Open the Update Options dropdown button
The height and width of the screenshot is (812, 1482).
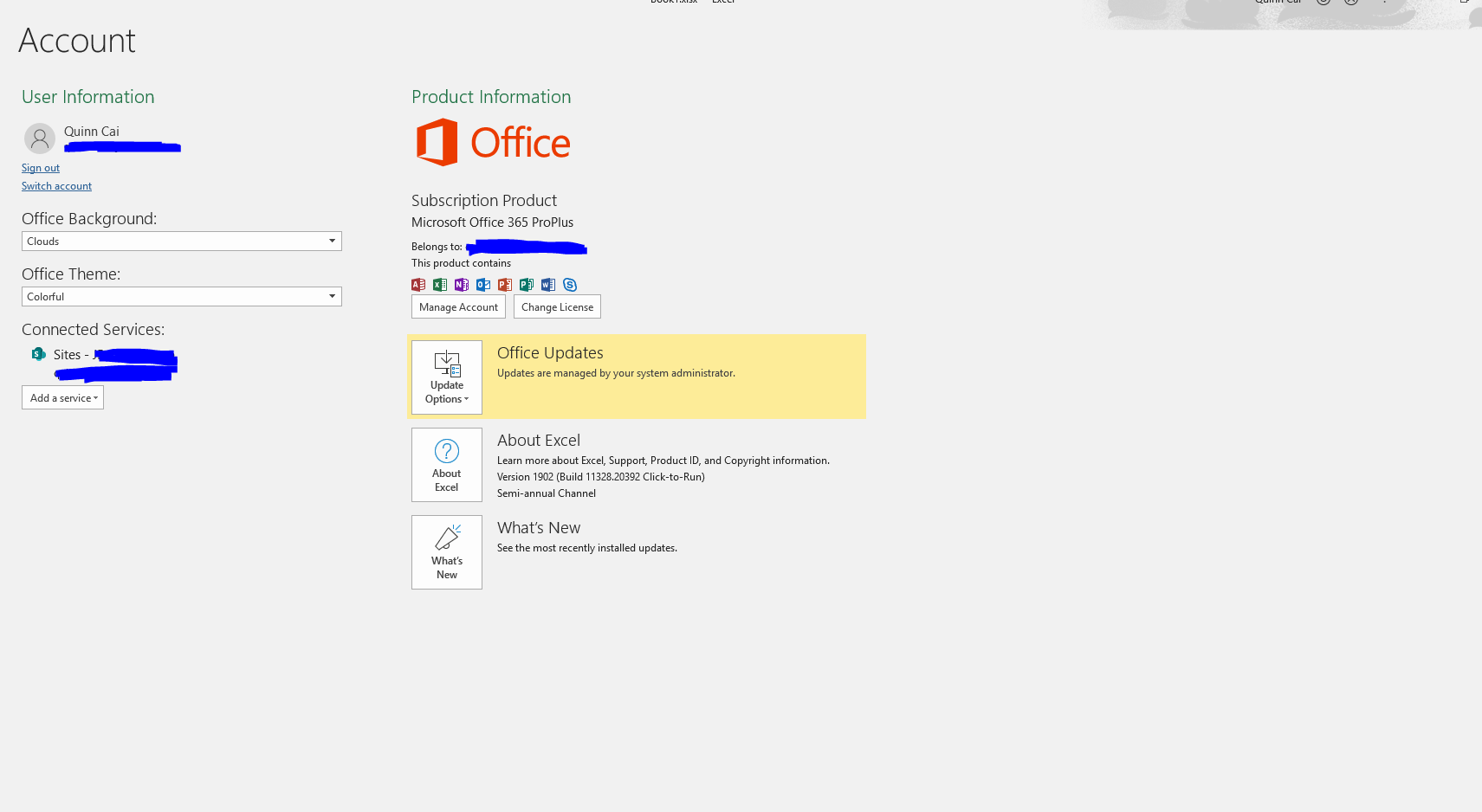click(447, 377)
